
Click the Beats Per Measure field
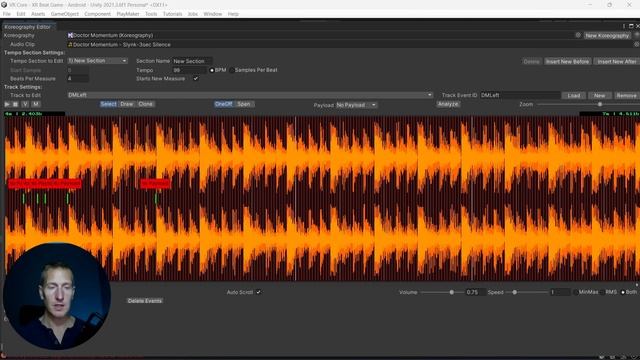point(78,78)
